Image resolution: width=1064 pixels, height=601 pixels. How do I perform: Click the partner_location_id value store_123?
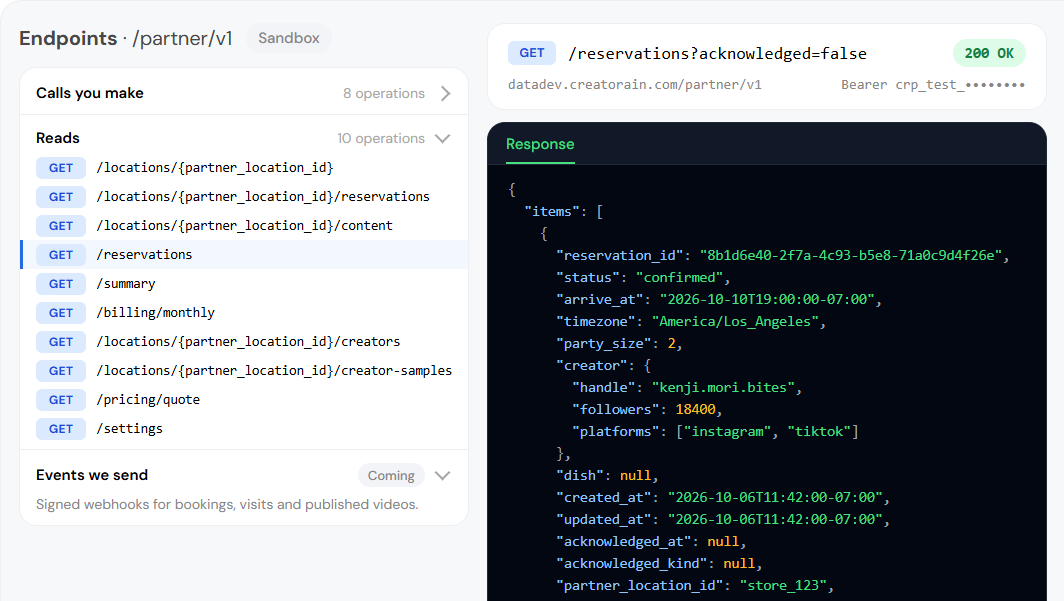pos(783,585)
